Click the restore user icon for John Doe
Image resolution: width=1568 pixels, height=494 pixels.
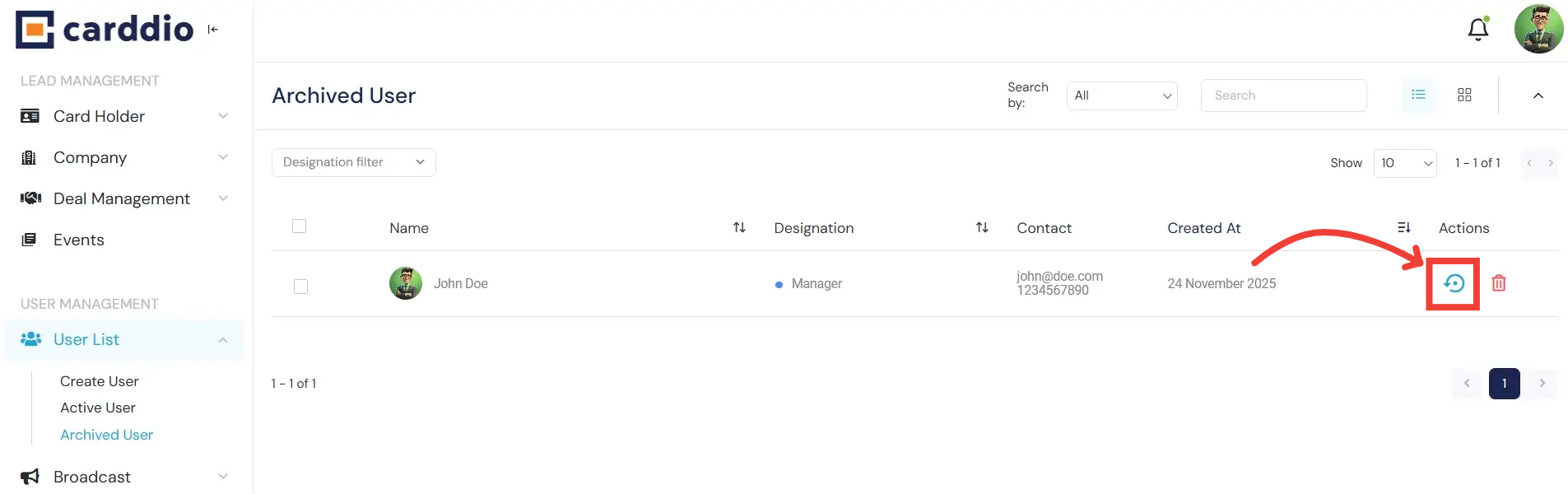pos(1454,283)
